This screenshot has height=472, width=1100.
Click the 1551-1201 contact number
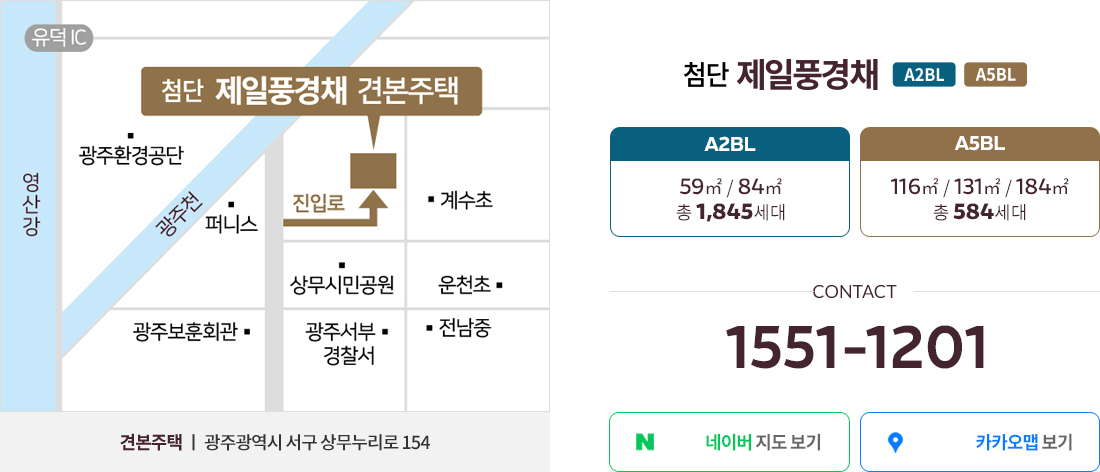[854, 349]
